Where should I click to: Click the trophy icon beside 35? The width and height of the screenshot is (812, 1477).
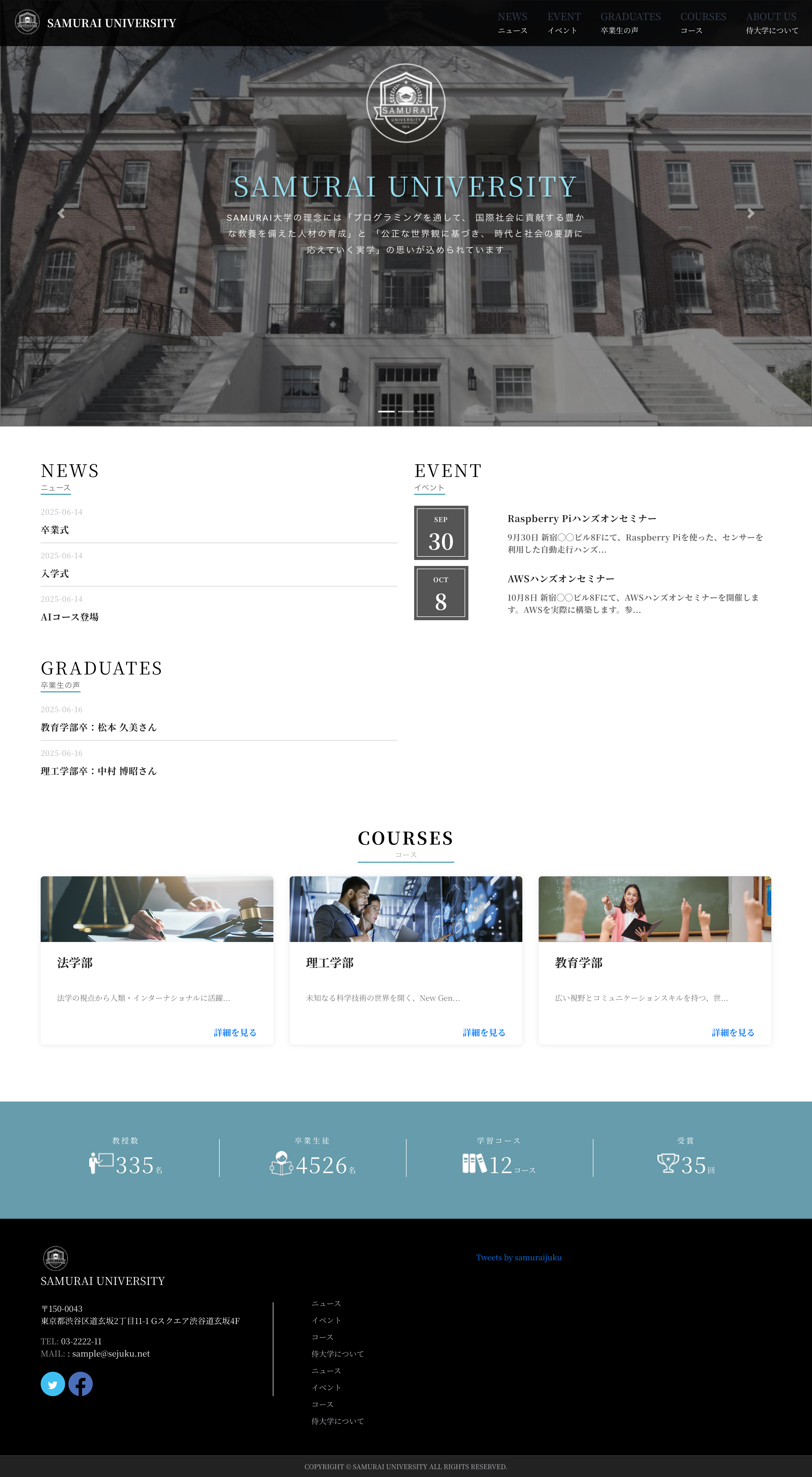tap(668, 1163)
